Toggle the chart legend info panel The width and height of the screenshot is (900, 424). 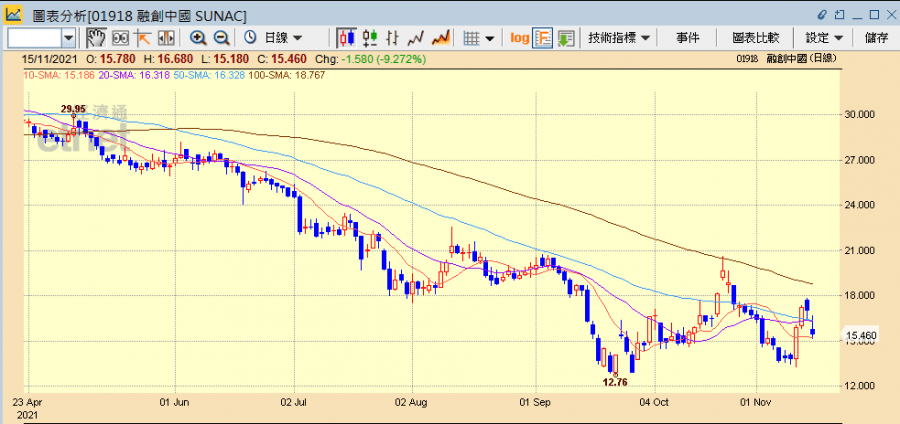[x=543, y=37]
